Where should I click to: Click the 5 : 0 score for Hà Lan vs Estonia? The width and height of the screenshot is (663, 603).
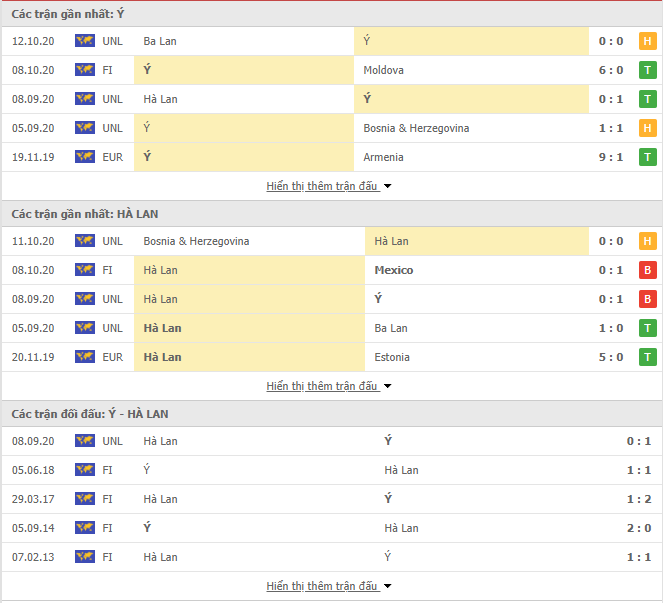point(611,357)
